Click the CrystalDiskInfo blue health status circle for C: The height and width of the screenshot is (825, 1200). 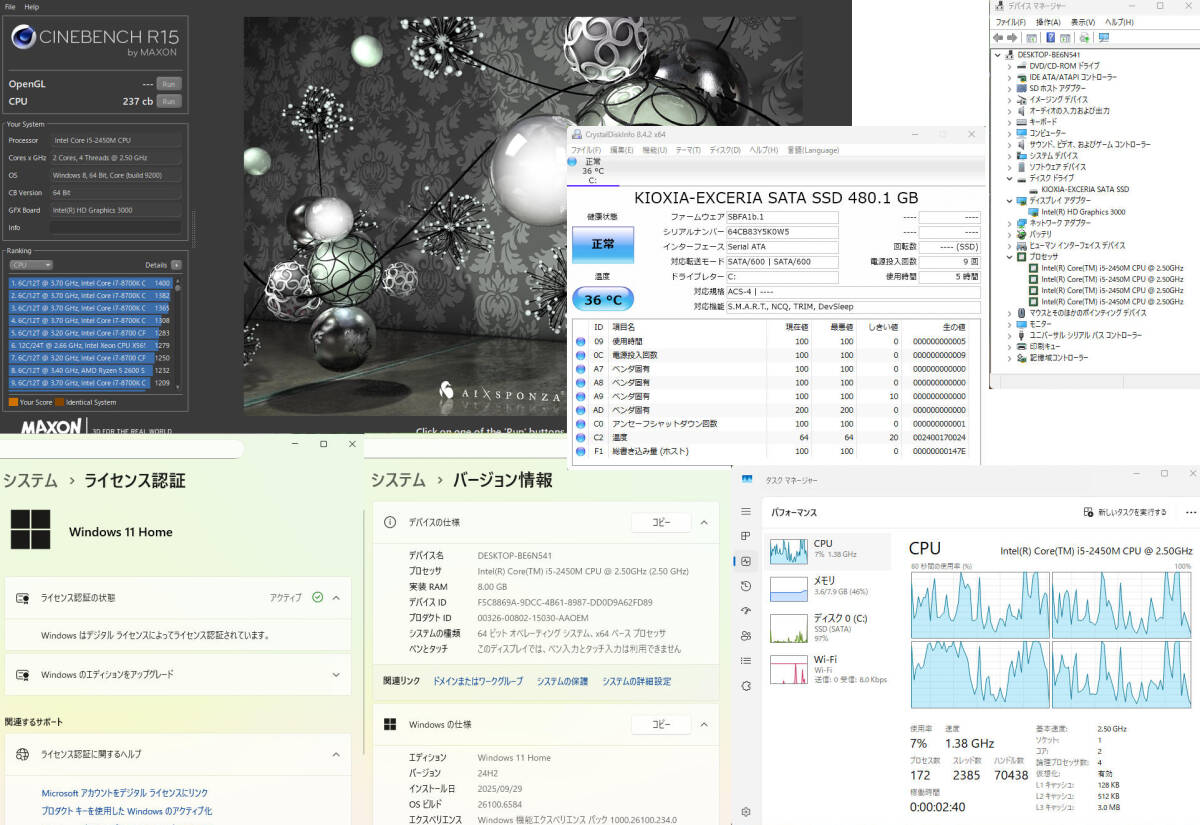pyautogui.click(x=572, y=161)
